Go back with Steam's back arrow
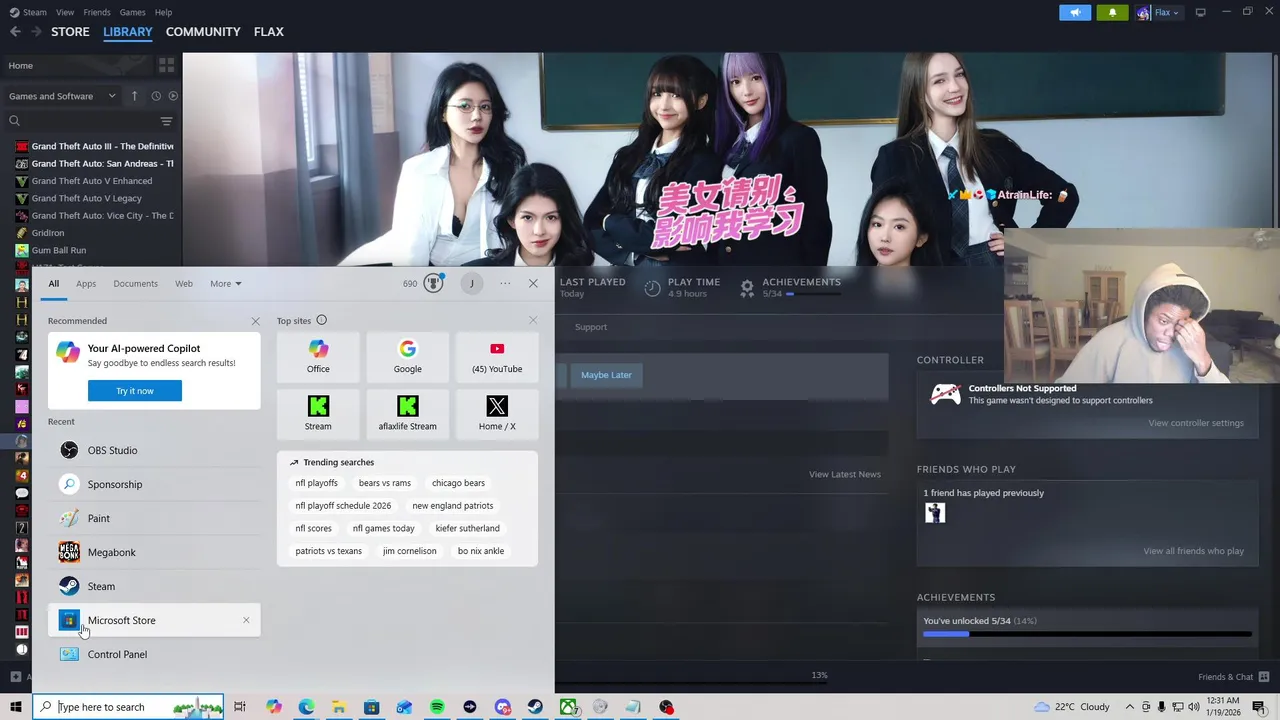 coord(15,32)
